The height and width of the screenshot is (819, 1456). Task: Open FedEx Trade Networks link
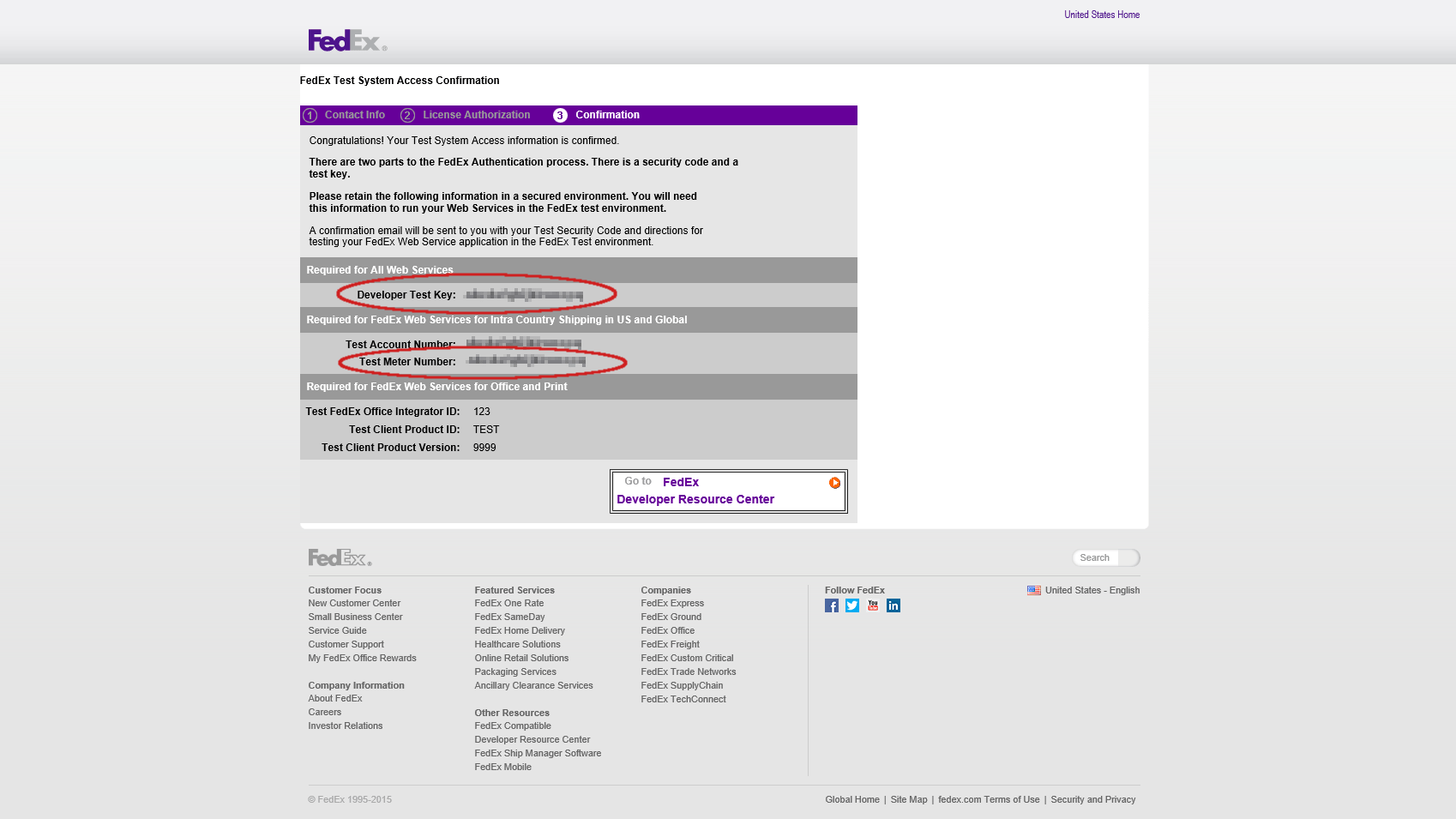click(x=688, y=671)
